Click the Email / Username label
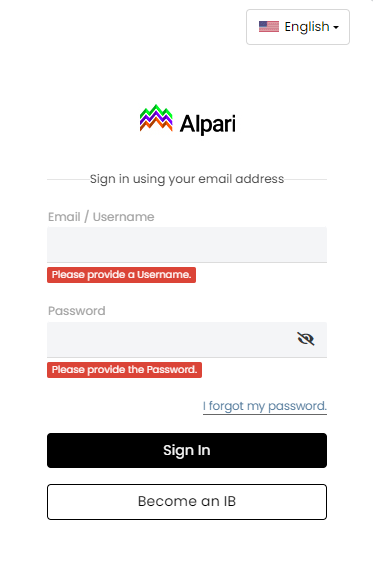The height and width of the screenshot is (582, 373). 101,217
